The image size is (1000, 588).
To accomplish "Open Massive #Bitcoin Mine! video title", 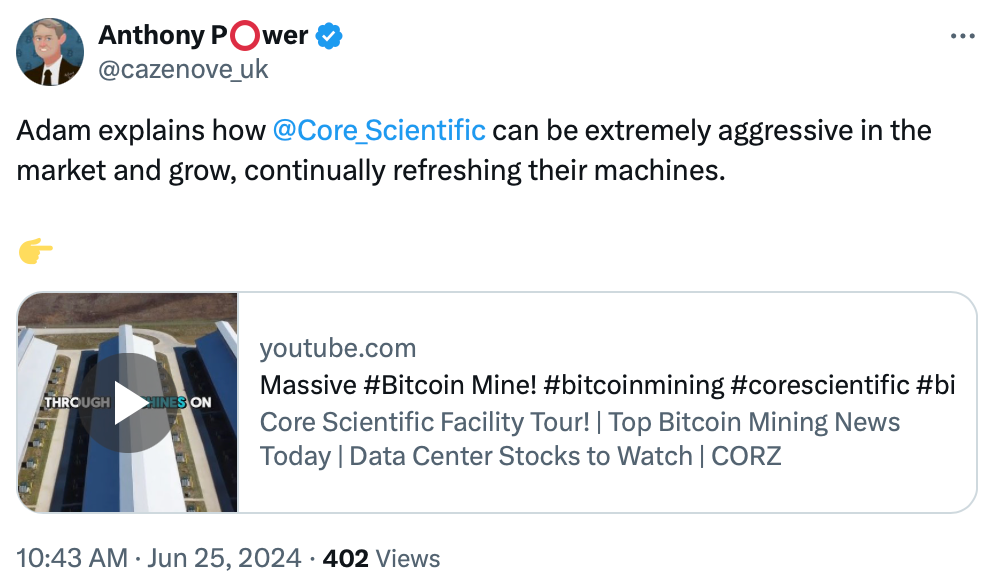I will [x=607, y=385].
